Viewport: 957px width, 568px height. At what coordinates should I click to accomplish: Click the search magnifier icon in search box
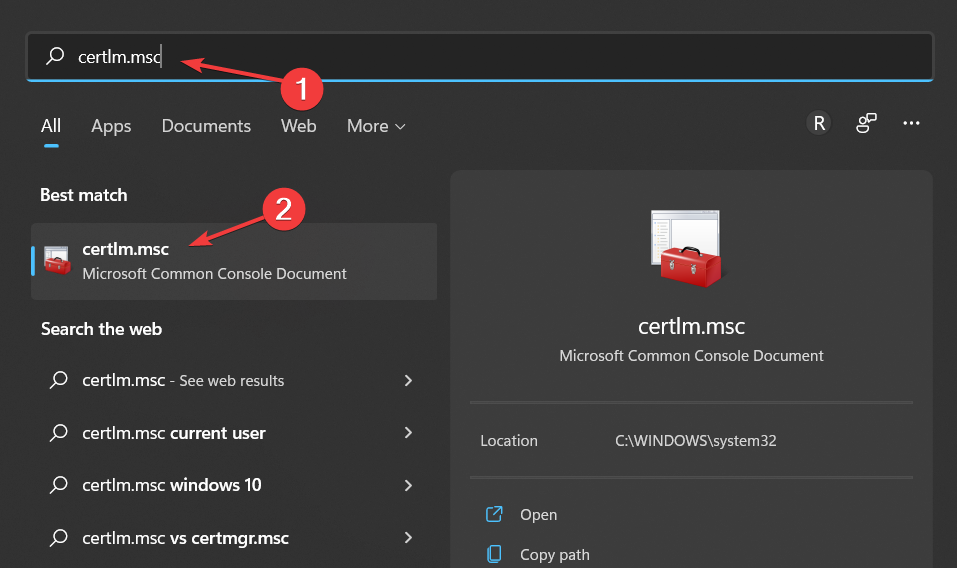point(55,56)
